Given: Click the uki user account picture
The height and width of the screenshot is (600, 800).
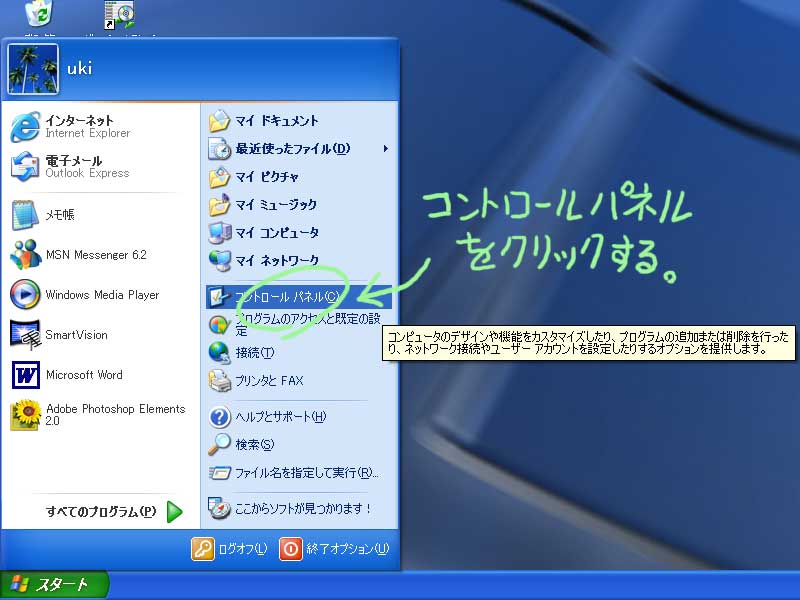Looking at the screenshot, I should [32, 68].
